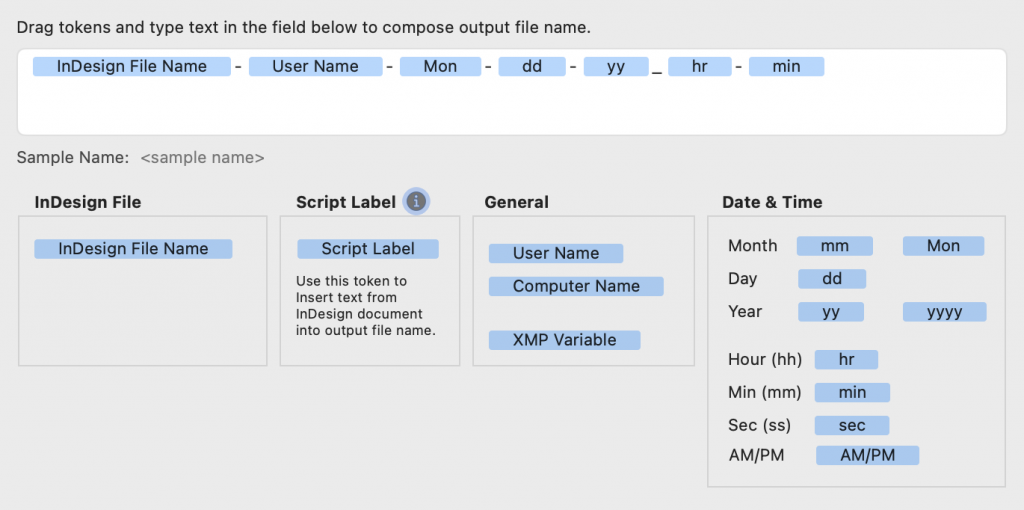This screenshot has height=510, width=1024.
Task: Select User Name token in name field
Action: [315, 67]
